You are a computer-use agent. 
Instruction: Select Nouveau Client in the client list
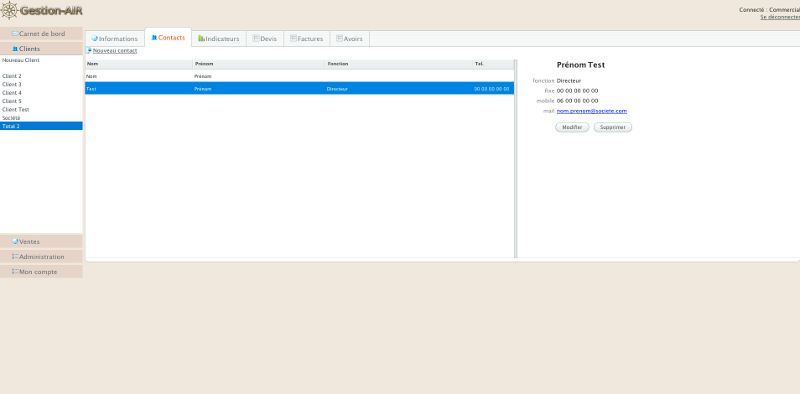pyautogui.click(x=41, y=60)
